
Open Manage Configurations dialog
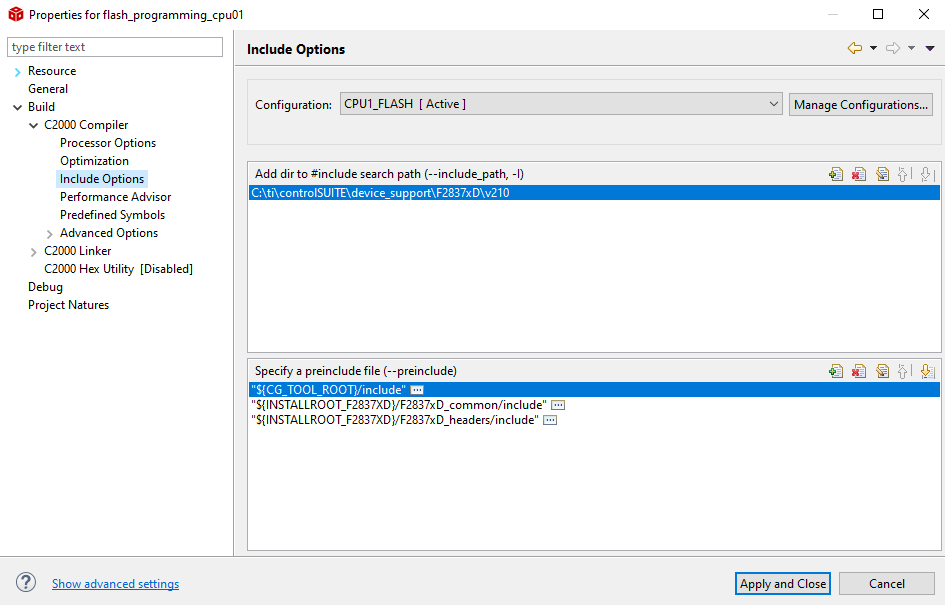[860, 103]
